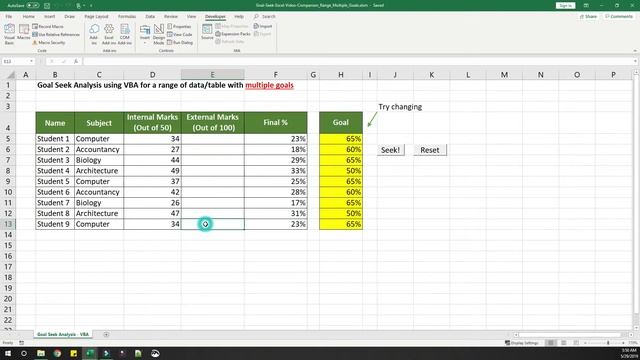Open the Windows Start menu
This screenshot has height=360, width=640.
coord(8,353)
